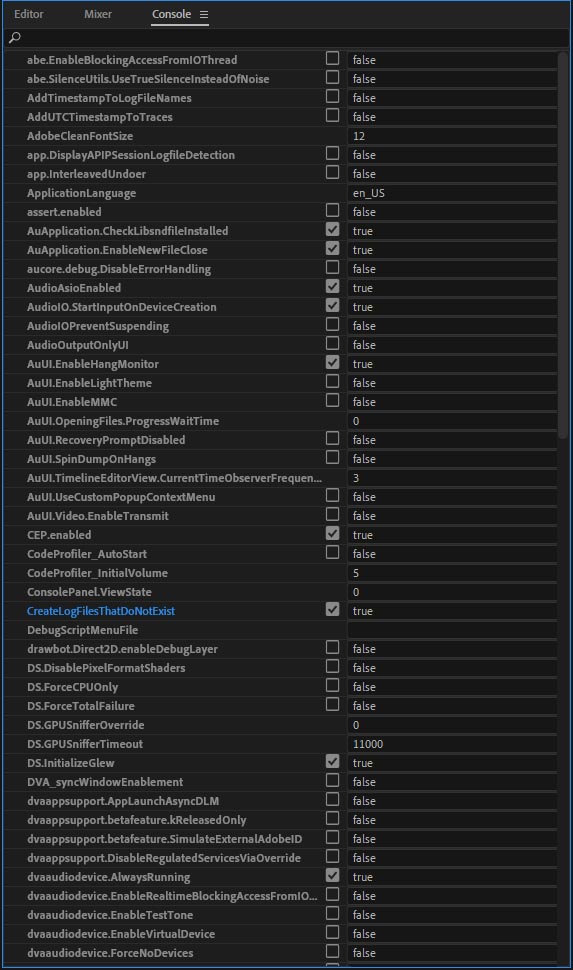The width and height of the screenshot is (573, 970).
Task: Check DS.DisablePixelFormatShaders checkbox
Action: click(x=332, y=666)
